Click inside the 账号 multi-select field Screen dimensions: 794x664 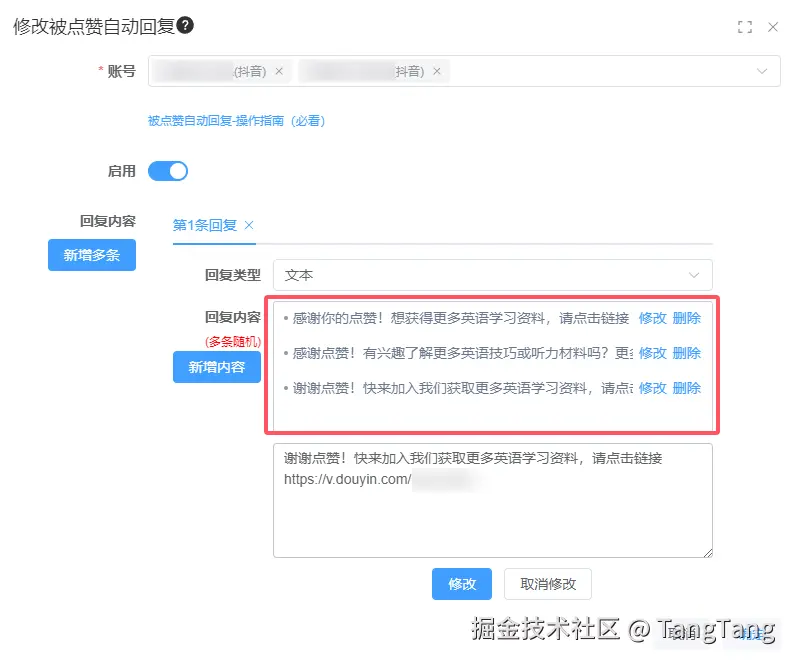464,71
